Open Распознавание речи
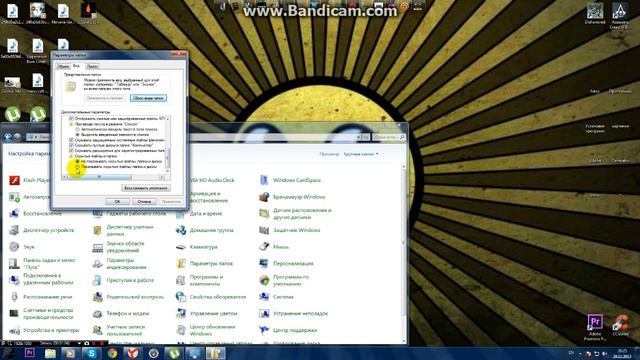This screenshot has height=360, width=640. pos(40,297)
